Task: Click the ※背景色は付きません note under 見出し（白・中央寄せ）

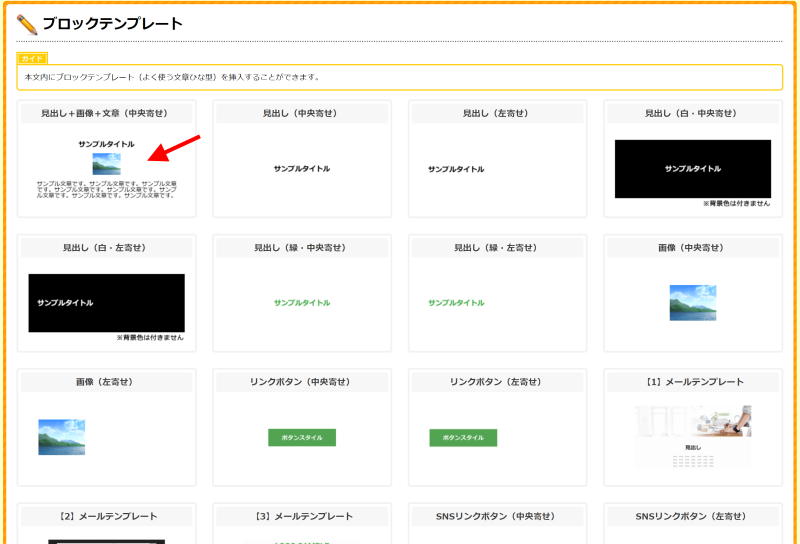Action: [736, 203]
